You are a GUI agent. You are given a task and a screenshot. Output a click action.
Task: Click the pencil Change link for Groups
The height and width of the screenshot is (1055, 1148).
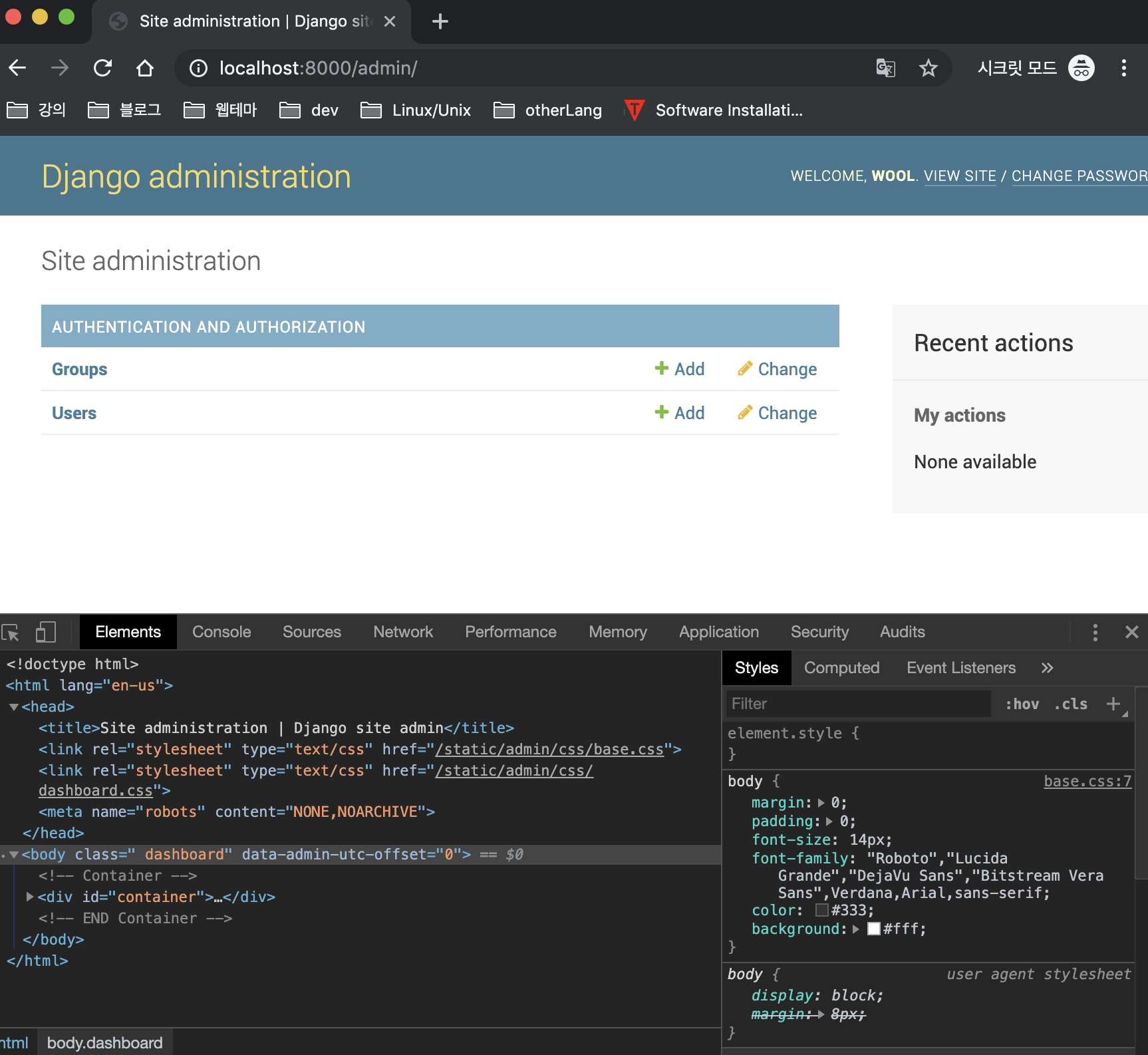point(778,369)
